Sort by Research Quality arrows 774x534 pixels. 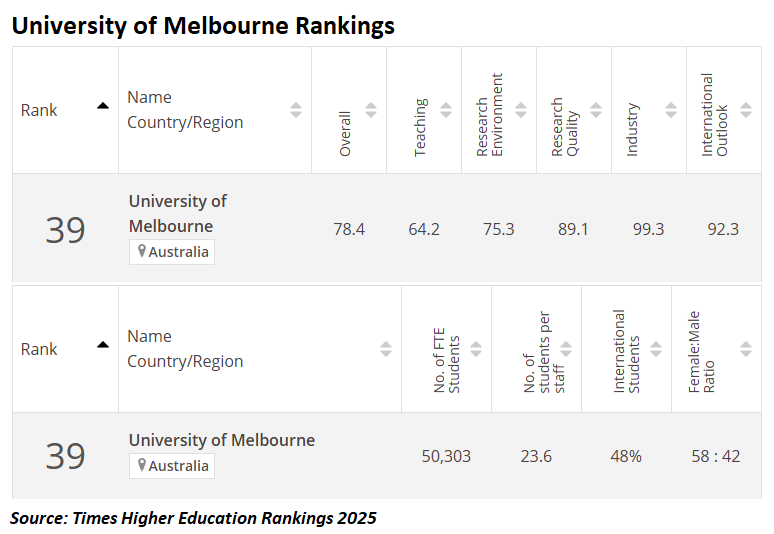[596, 110]
